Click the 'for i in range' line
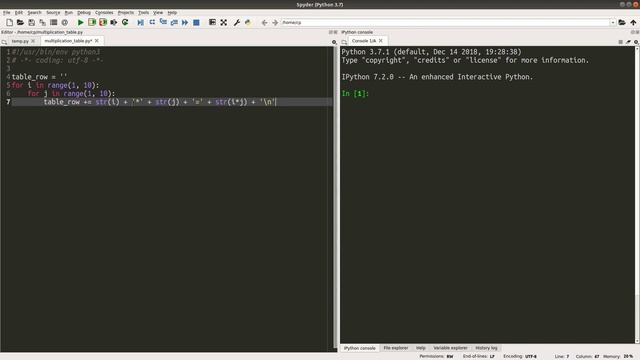Viewport: 640px width, 360px height. point(55,85)
